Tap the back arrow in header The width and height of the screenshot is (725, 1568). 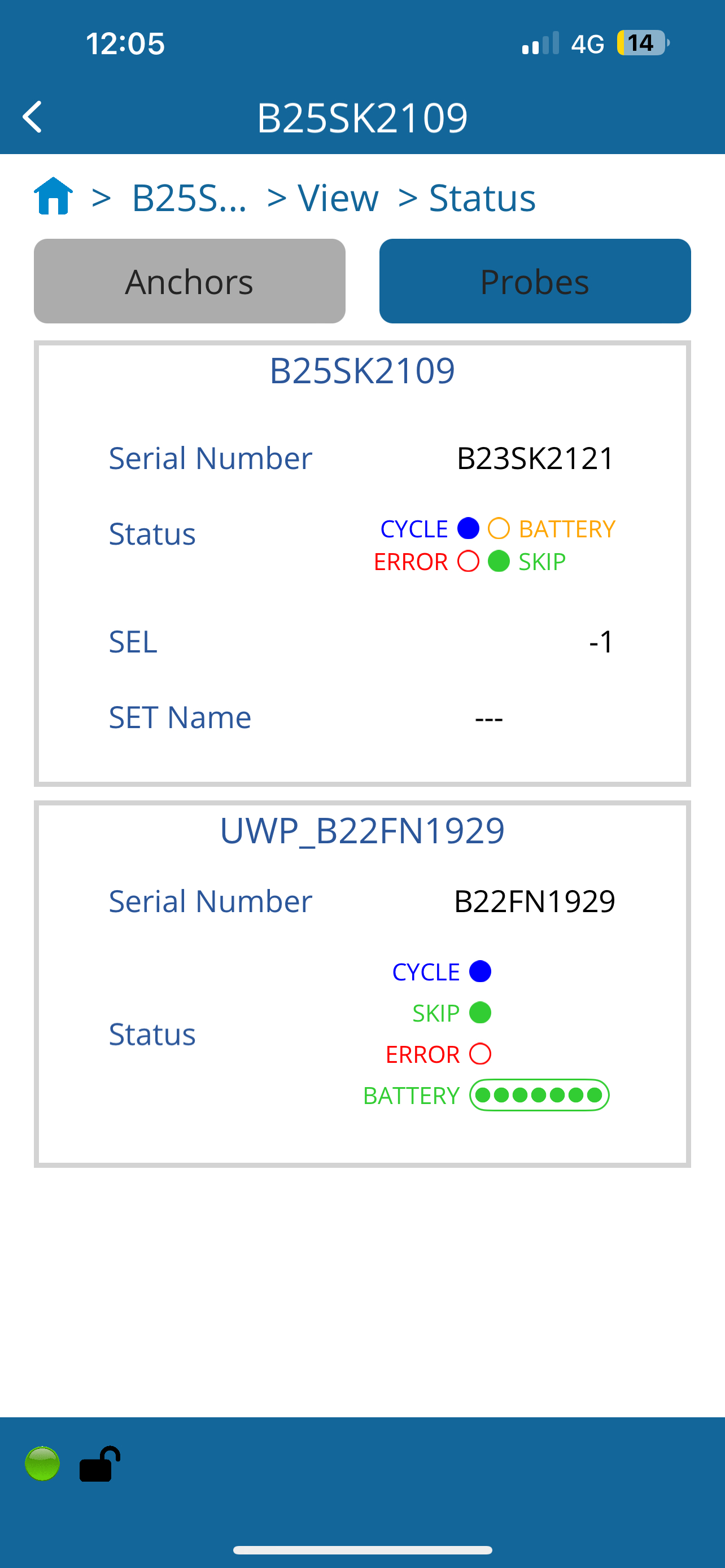32,117
